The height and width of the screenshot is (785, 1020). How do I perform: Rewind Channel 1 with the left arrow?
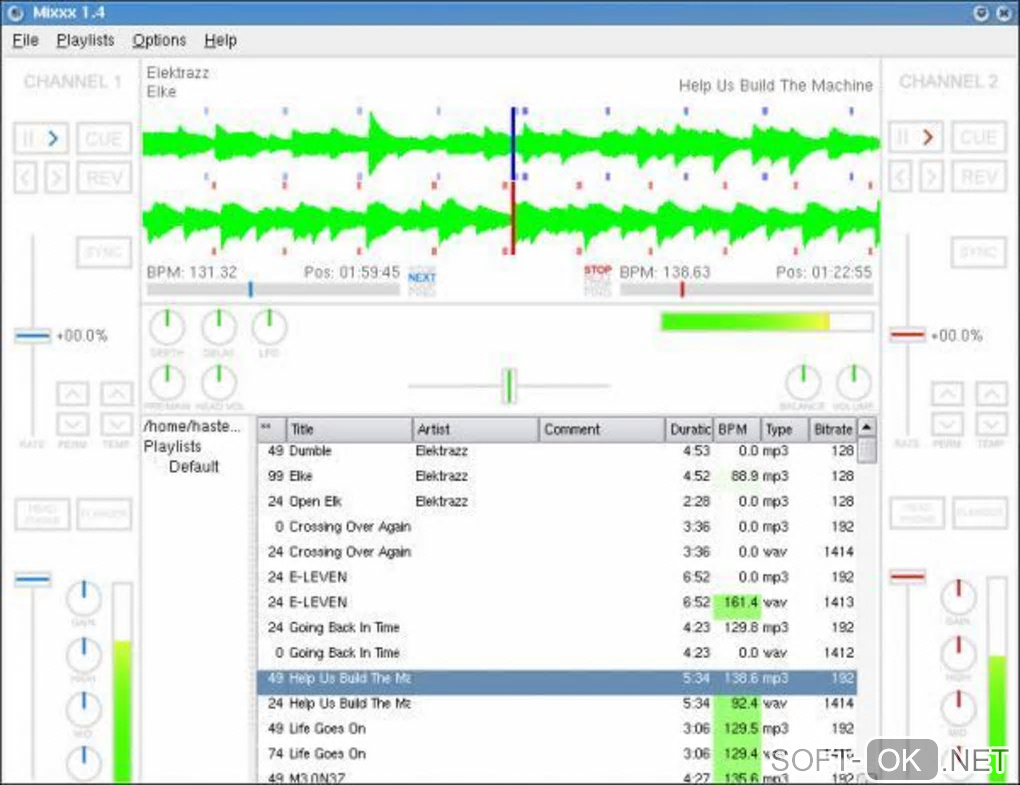(25, 178)
